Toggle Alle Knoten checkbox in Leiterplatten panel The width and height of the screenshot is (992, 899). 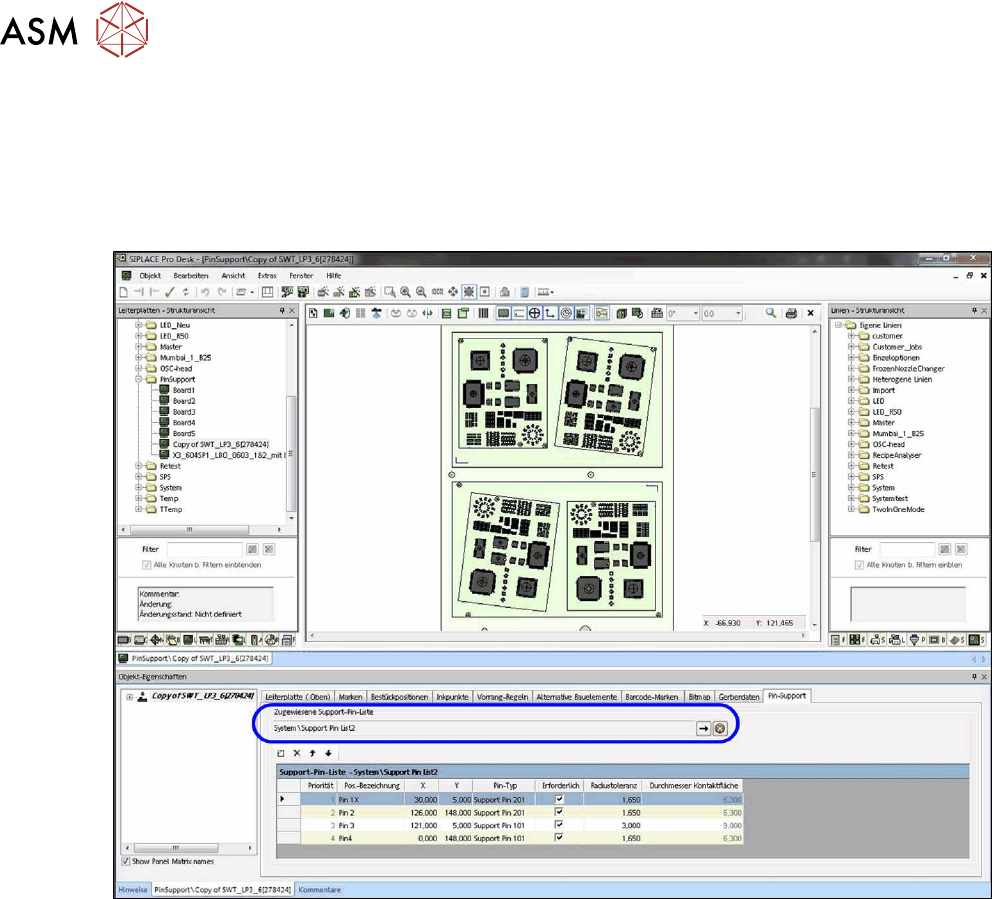click(147, 565)
